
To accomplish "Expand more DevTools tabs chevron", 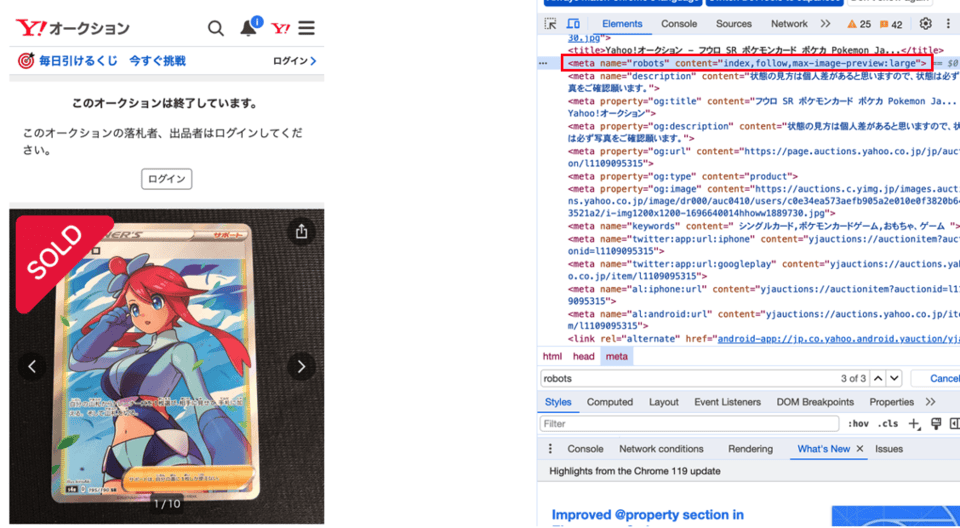I will [x=825, y=24].
